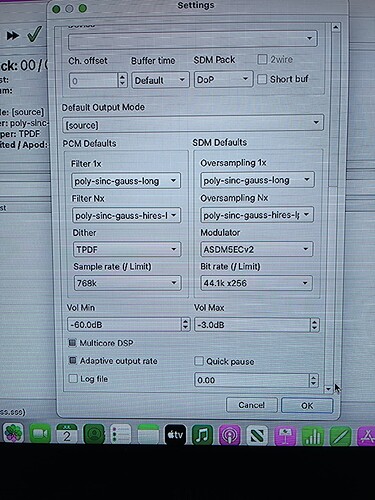
Task: Open the Device dropdown at the top
Action: pos(193,41)
